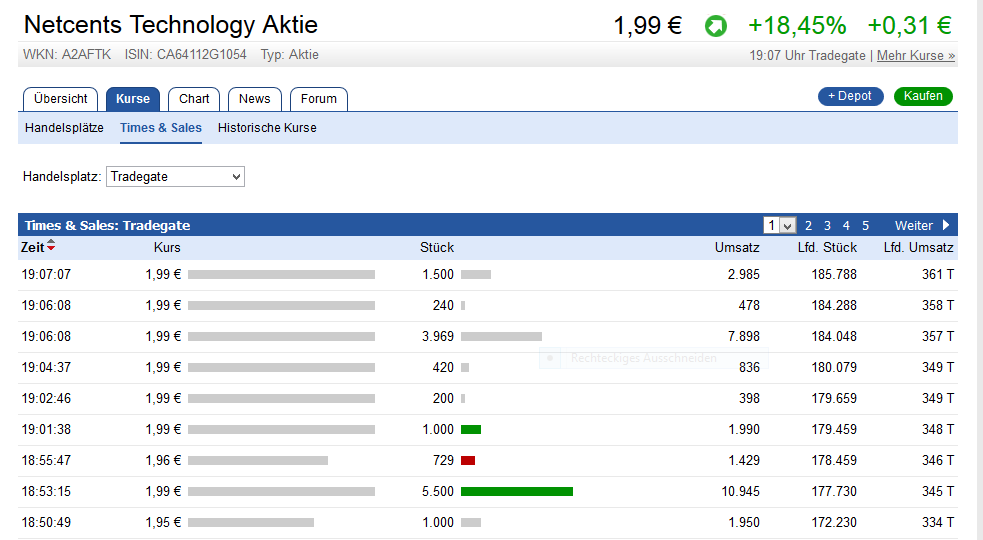
Task: Click the red volume bar for 729 Stück
Action: (468, 461)
